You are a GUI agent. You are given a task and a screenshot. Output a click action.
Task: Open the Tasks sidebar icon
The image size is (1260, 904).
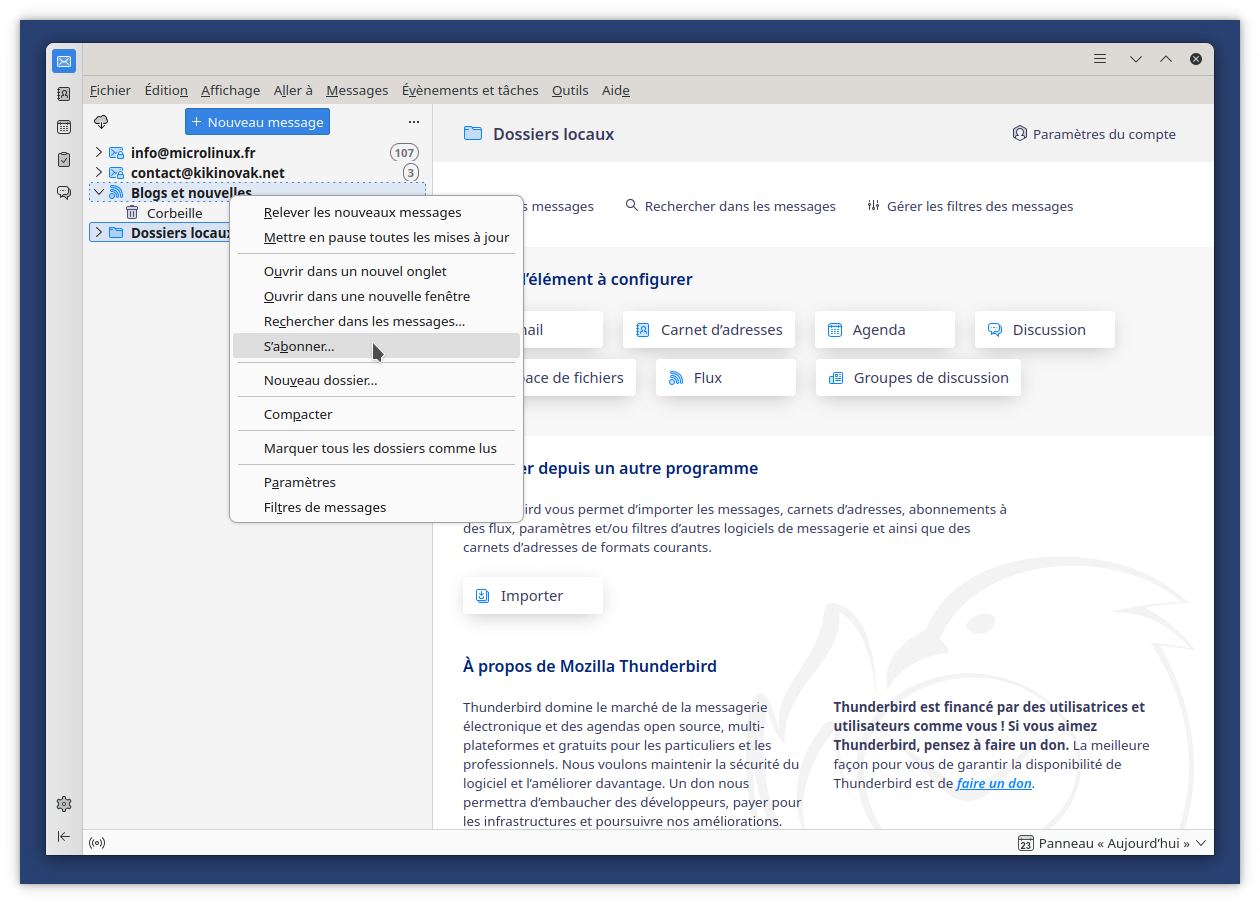coord(64,159)
